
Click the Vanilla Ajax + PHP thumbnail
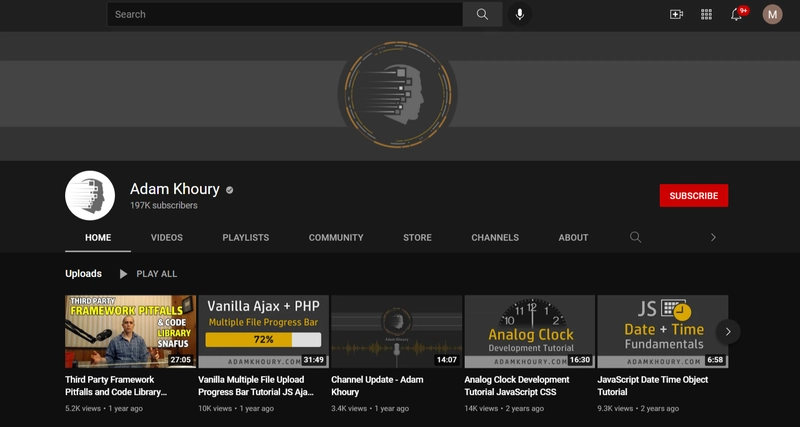pyautogui.click(x=264, y=332)
